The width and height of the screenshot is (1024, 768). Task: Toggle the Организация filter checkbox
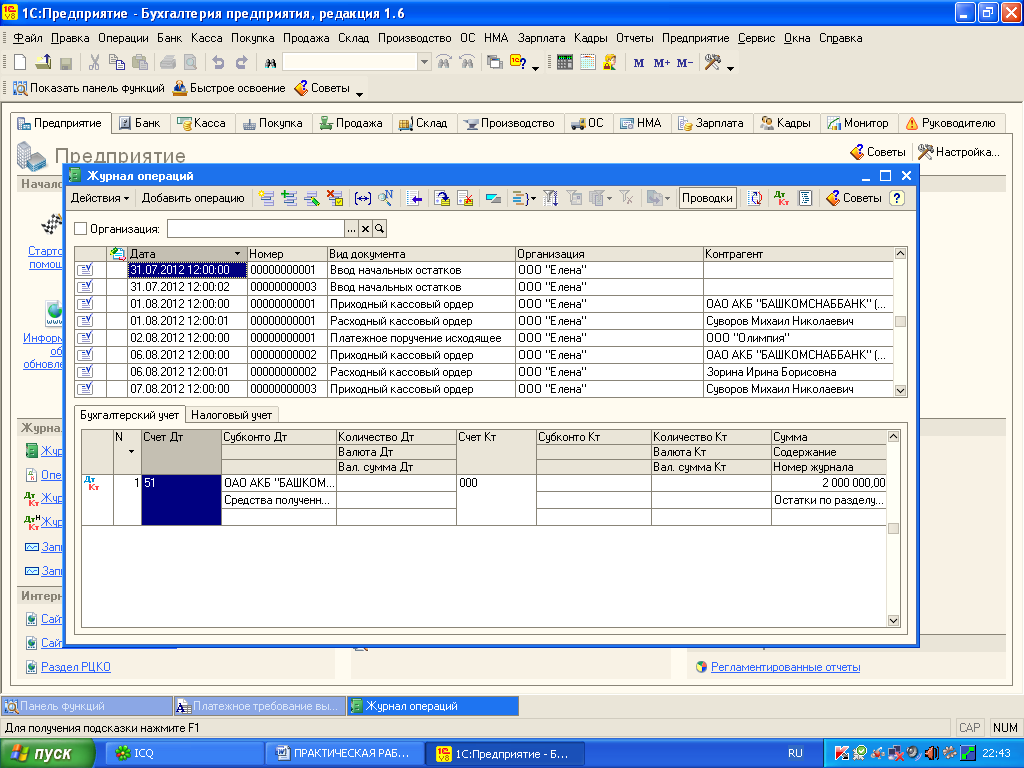(80, 229)
